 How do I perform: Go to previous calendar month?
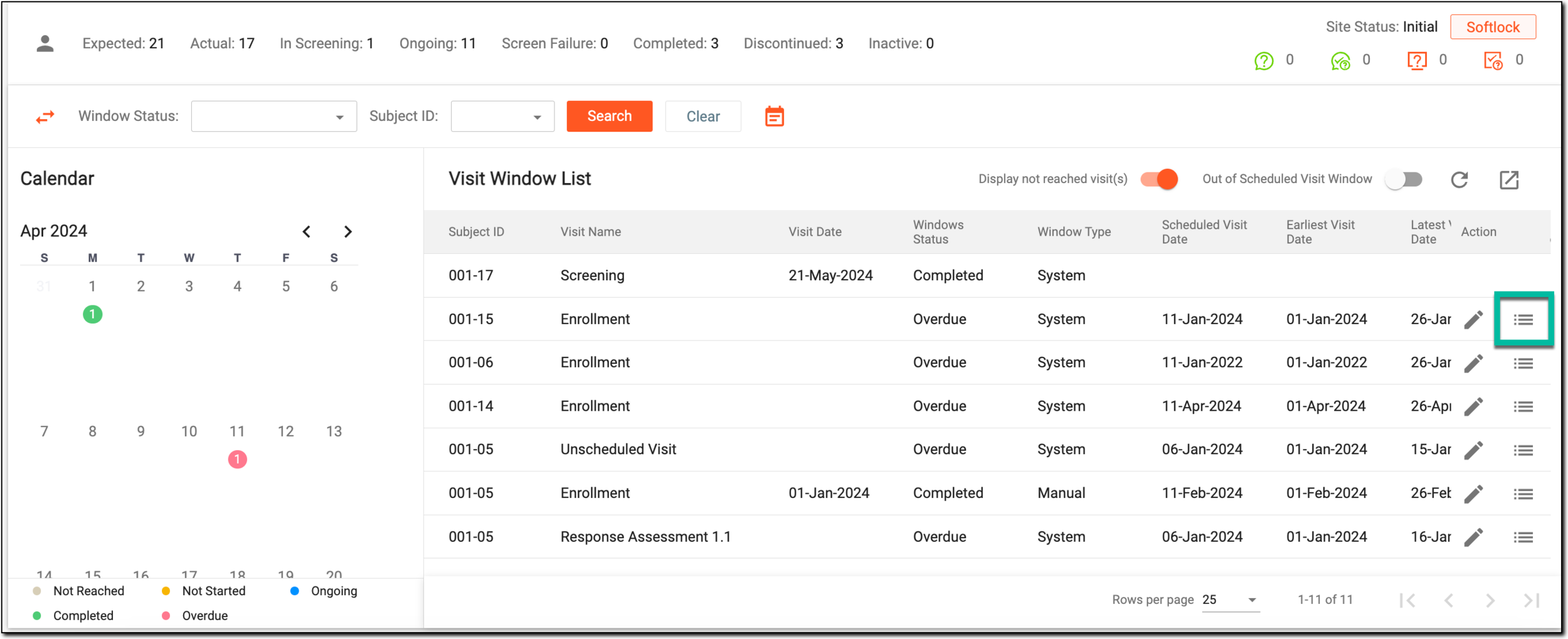[x=306, y=231]
